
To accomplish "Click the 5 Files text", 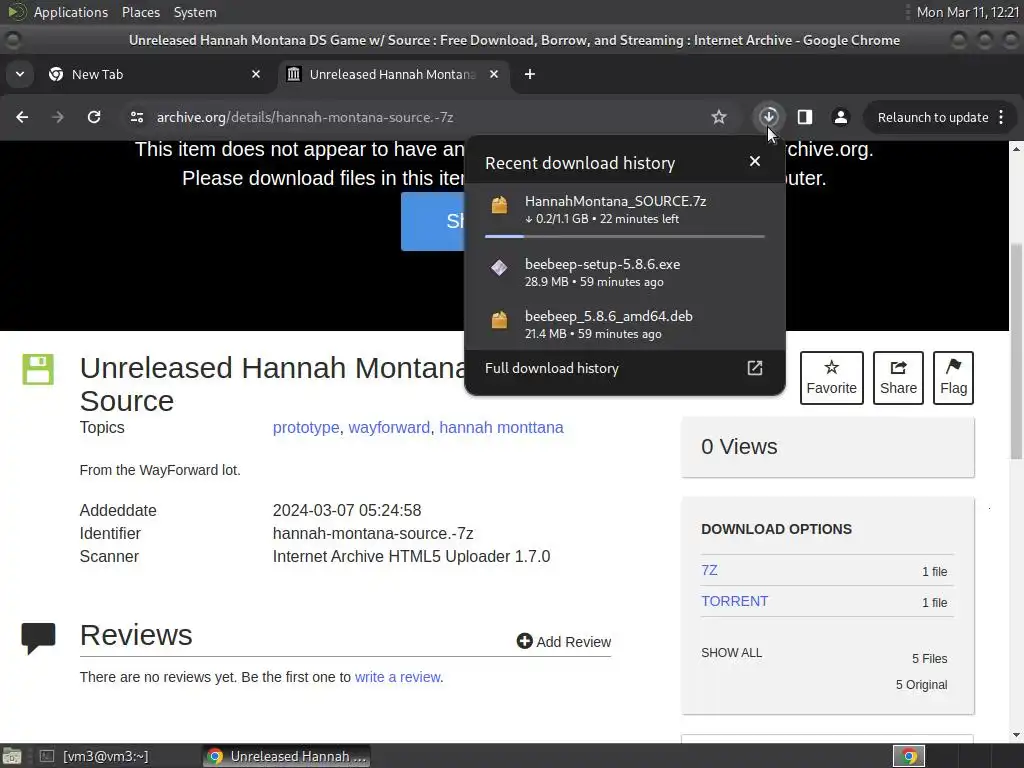I will click(x=929, y=658).
